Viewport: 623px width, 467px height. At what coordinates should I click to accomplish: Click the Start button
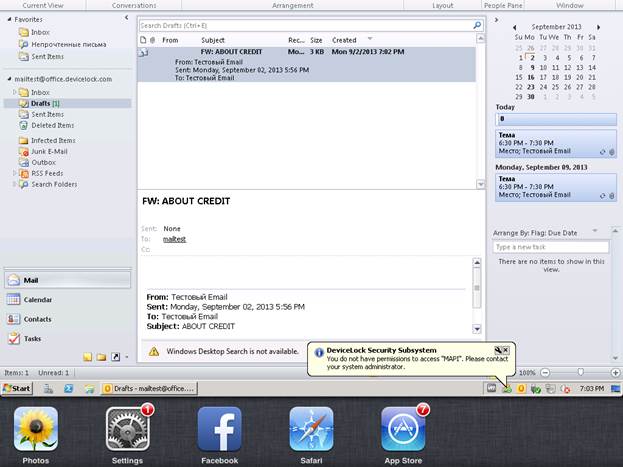17,388
